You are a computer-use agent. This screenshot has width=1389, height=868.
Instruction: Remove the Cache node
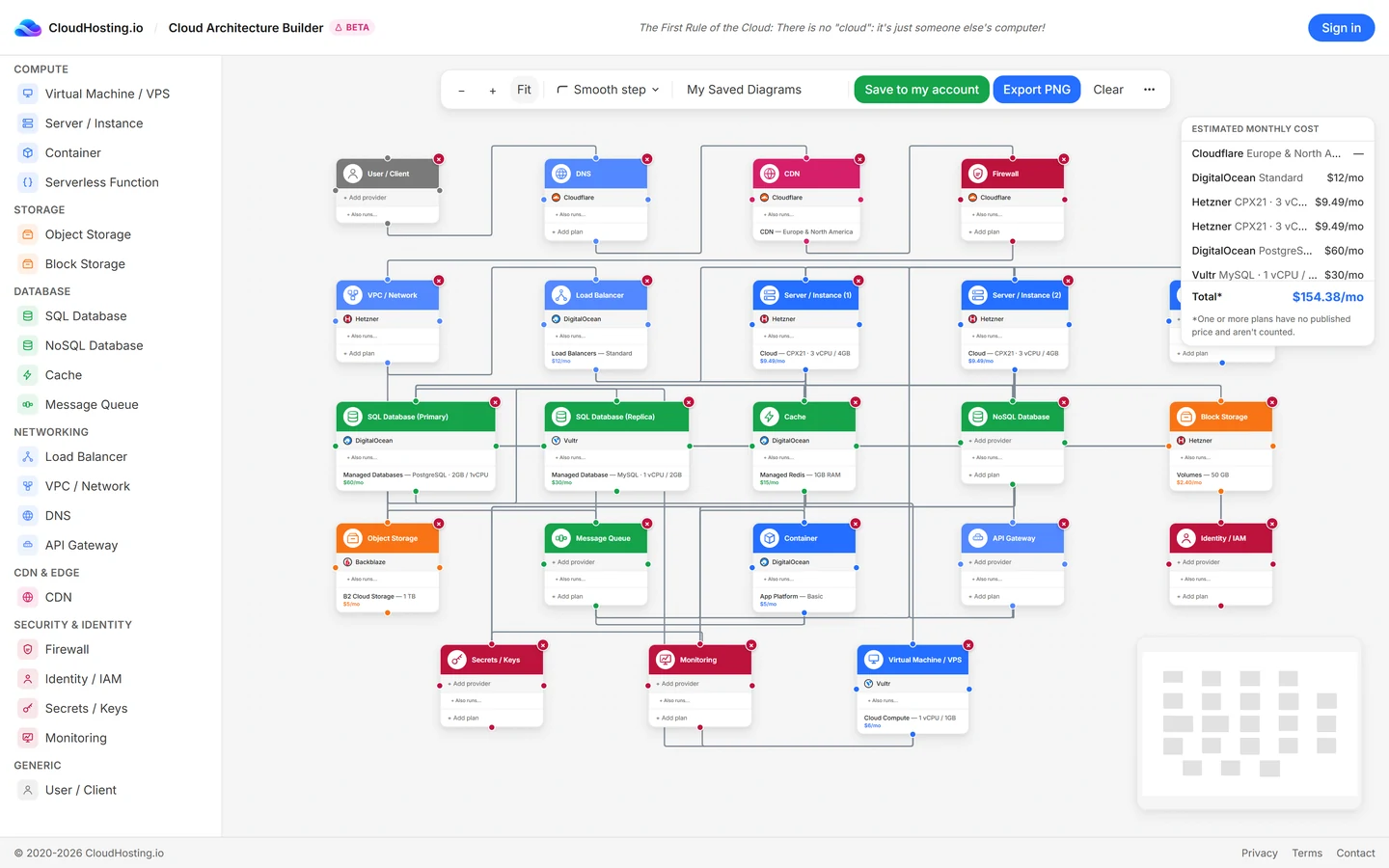pos(856,402)
